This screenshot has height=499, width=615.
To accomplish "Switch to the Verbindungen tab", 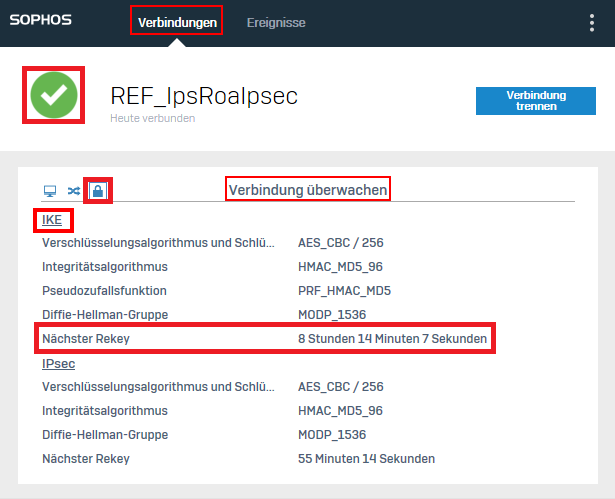I will coord(176,22).
